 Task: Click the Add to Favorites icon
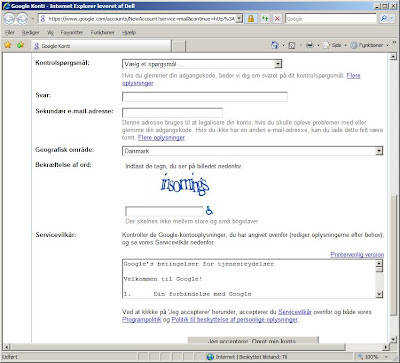point(21,45)
